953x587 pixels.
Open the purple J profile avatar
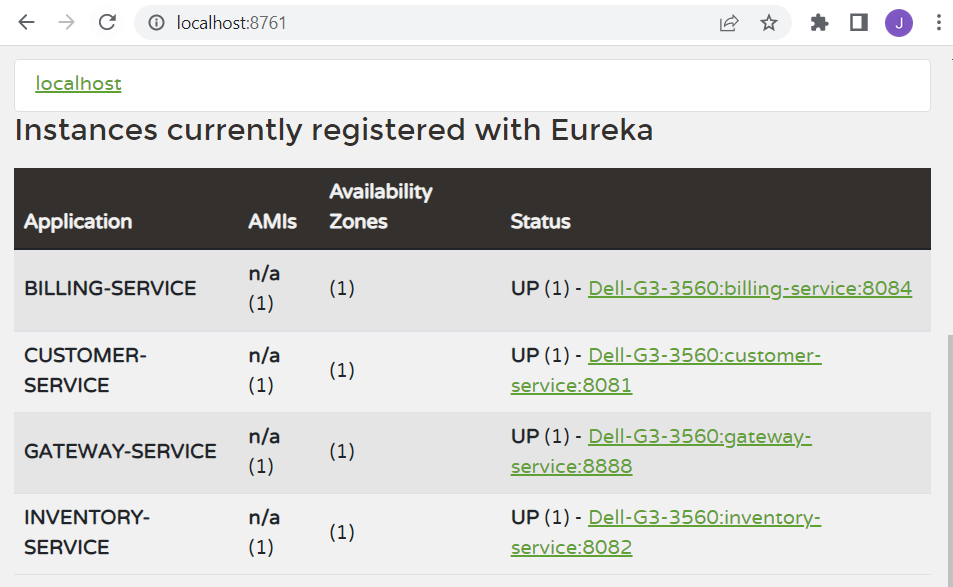(899, 23)
